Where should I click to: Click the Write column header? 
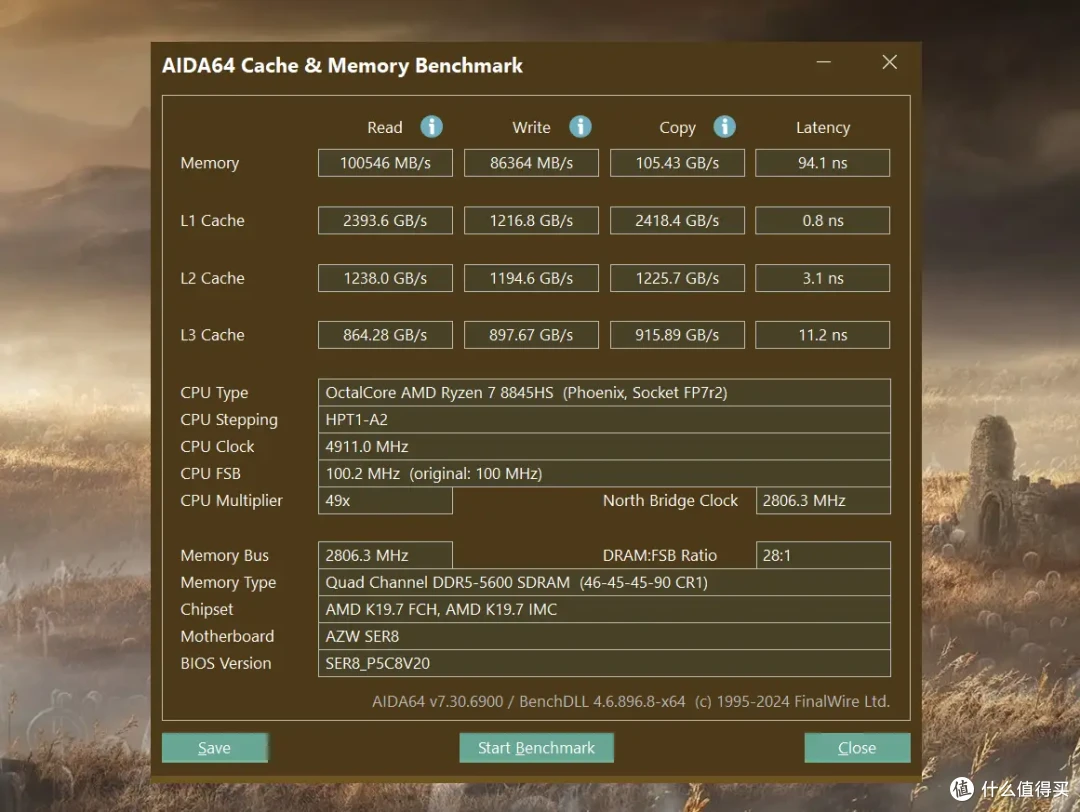click(531, 127)
